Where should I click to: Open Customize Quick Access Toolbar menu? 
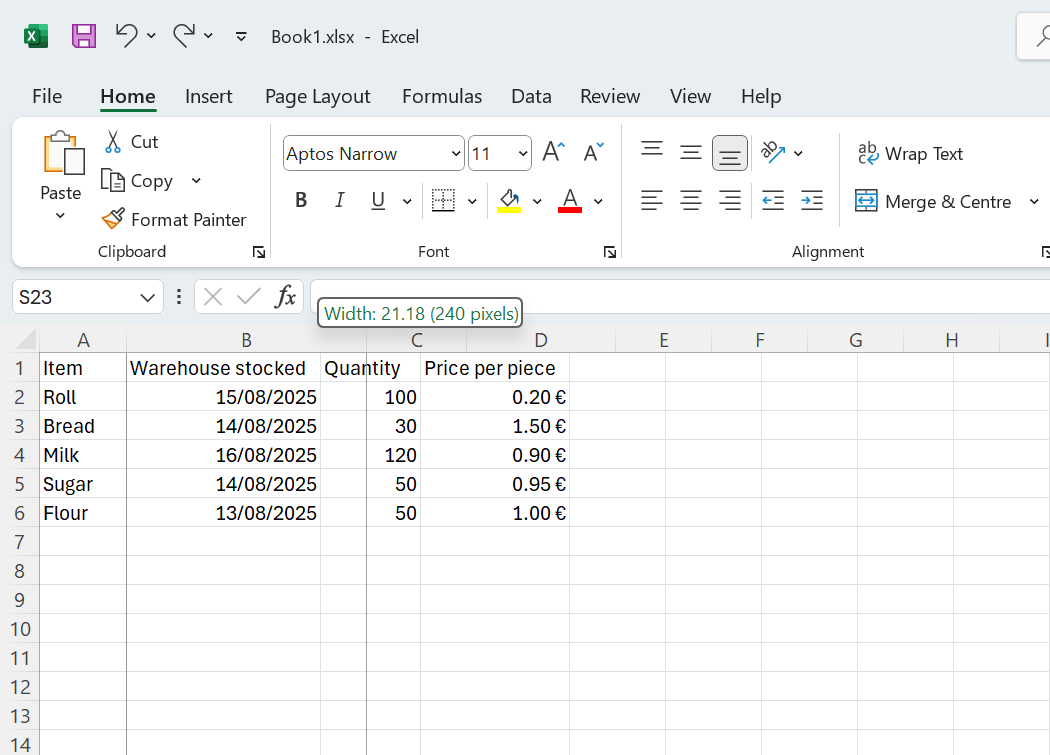pos(241,36)
